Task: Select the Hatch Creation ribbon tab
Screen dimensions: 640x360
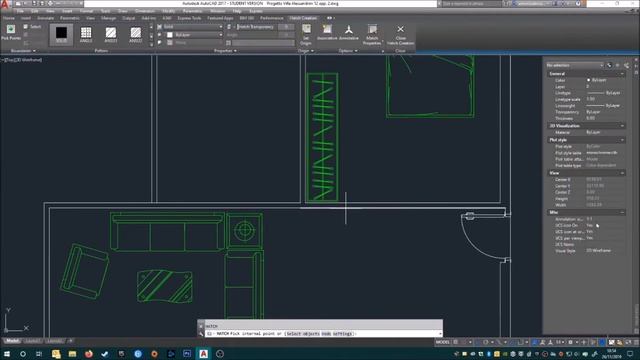Action: pyautogui.click(x=303, y=18)
